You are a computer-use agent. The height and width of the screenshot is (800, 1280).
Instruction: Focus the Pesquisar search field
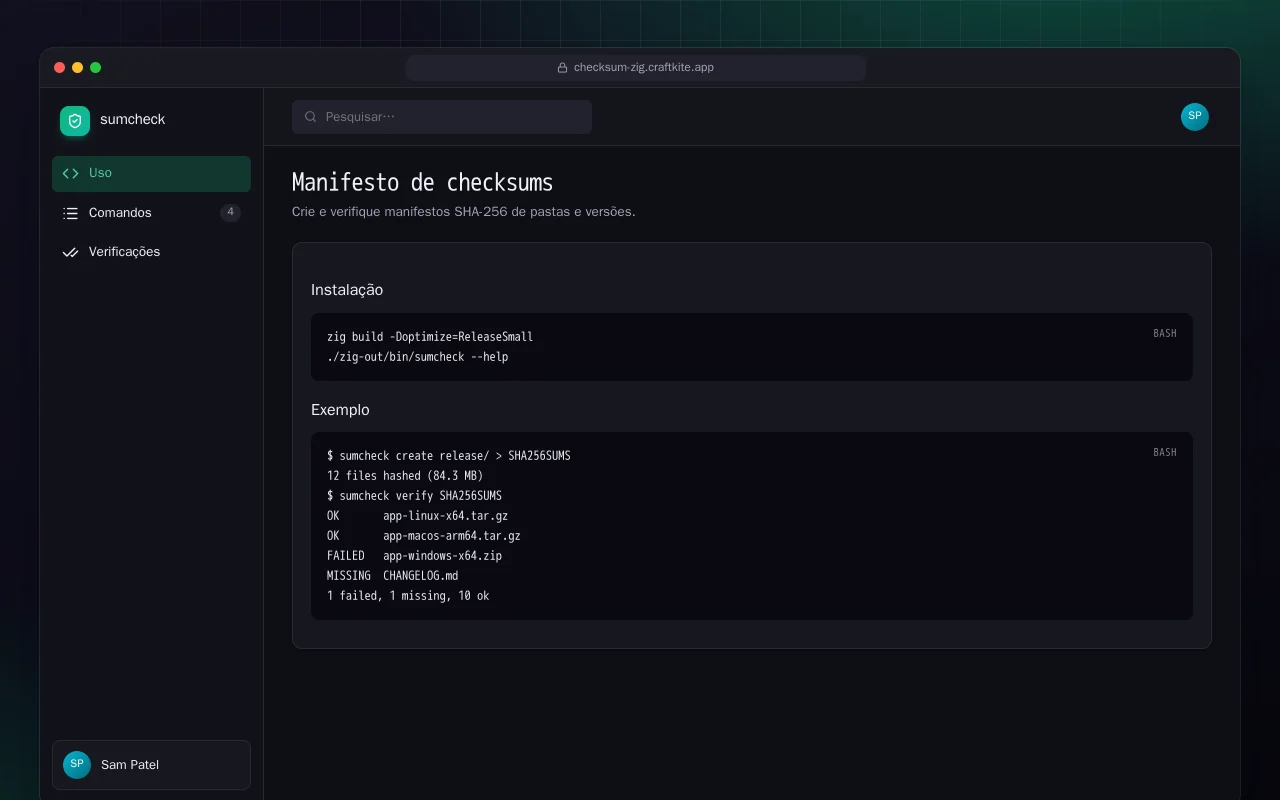pos(442,117)
